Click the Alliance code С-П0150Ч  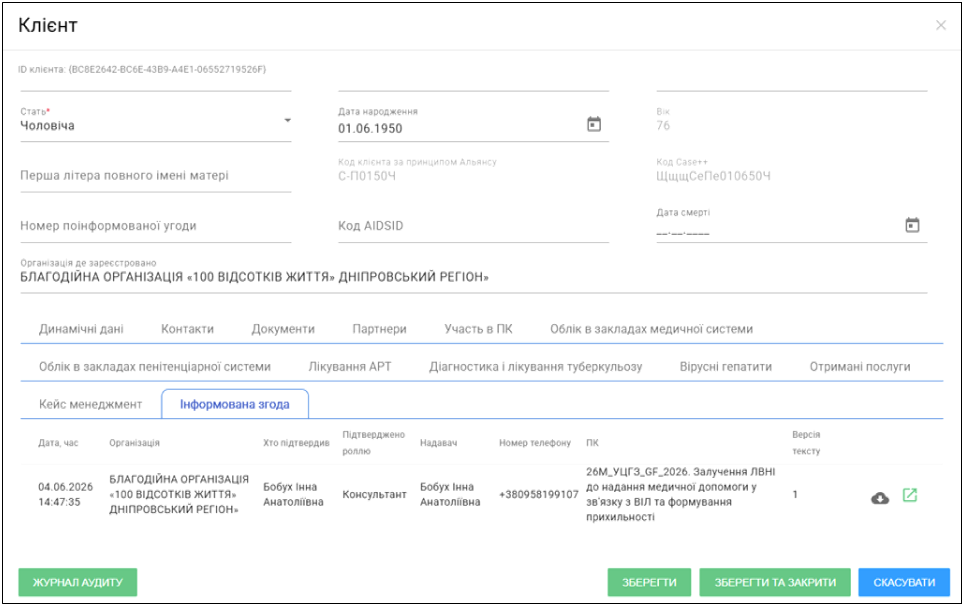click(x=366, y=176)
